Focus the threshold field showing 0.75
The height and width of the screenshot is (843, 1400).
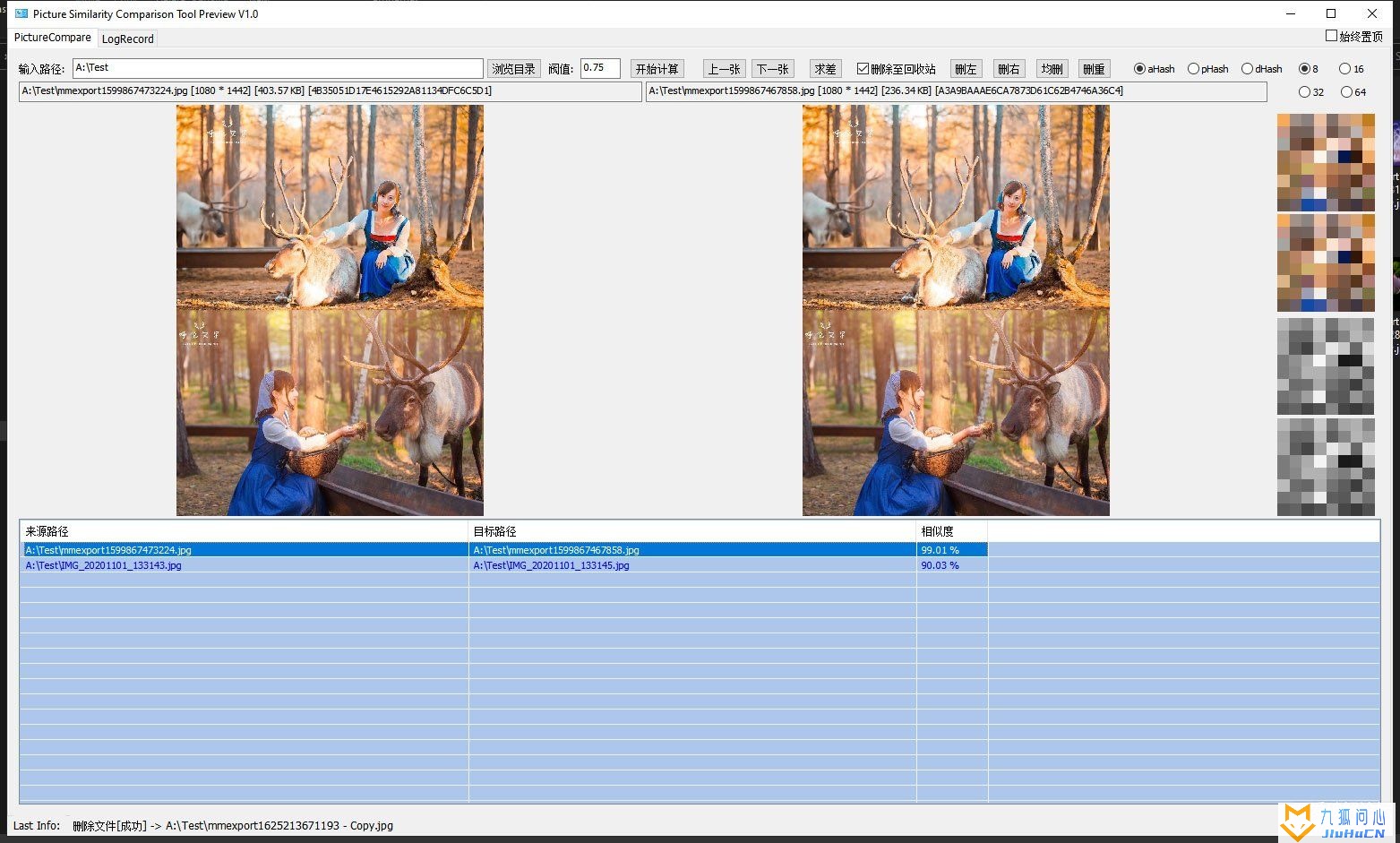point(600,68)
